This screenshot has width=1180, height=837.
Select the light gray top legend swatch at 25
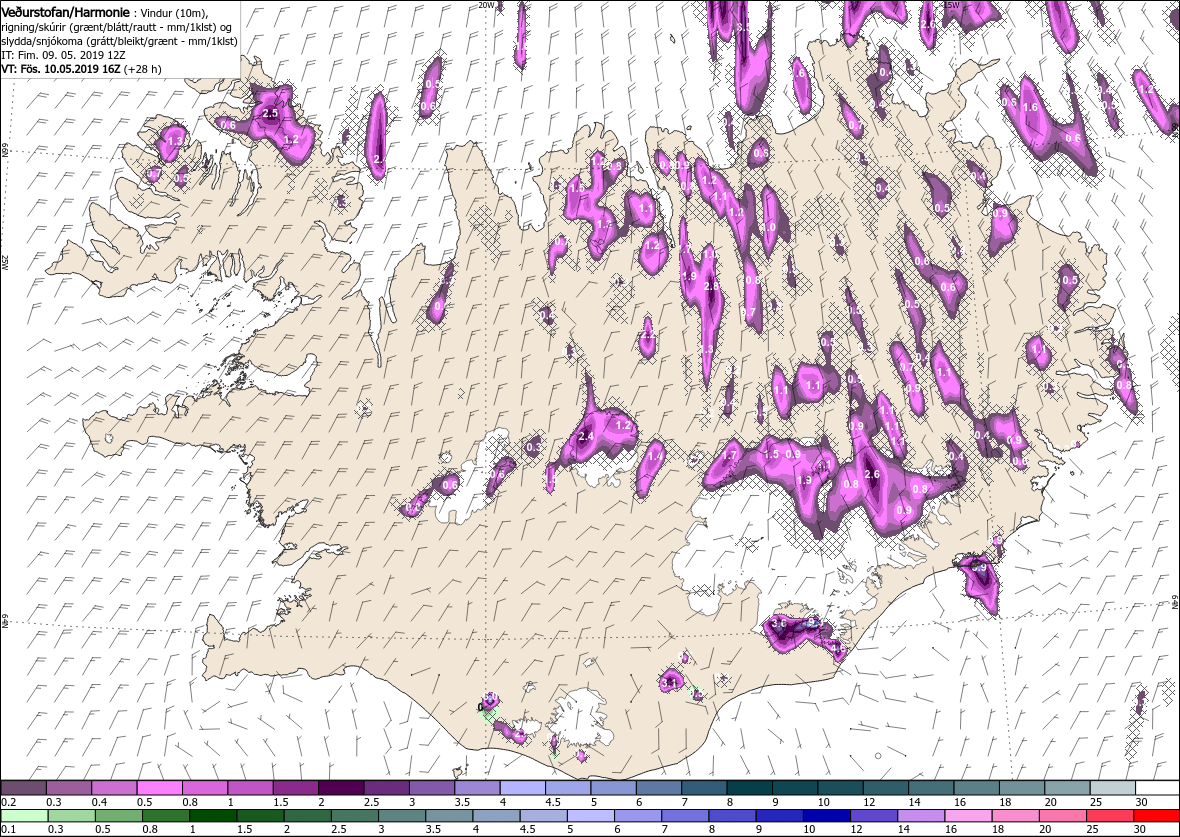[x=1112, y=788]
